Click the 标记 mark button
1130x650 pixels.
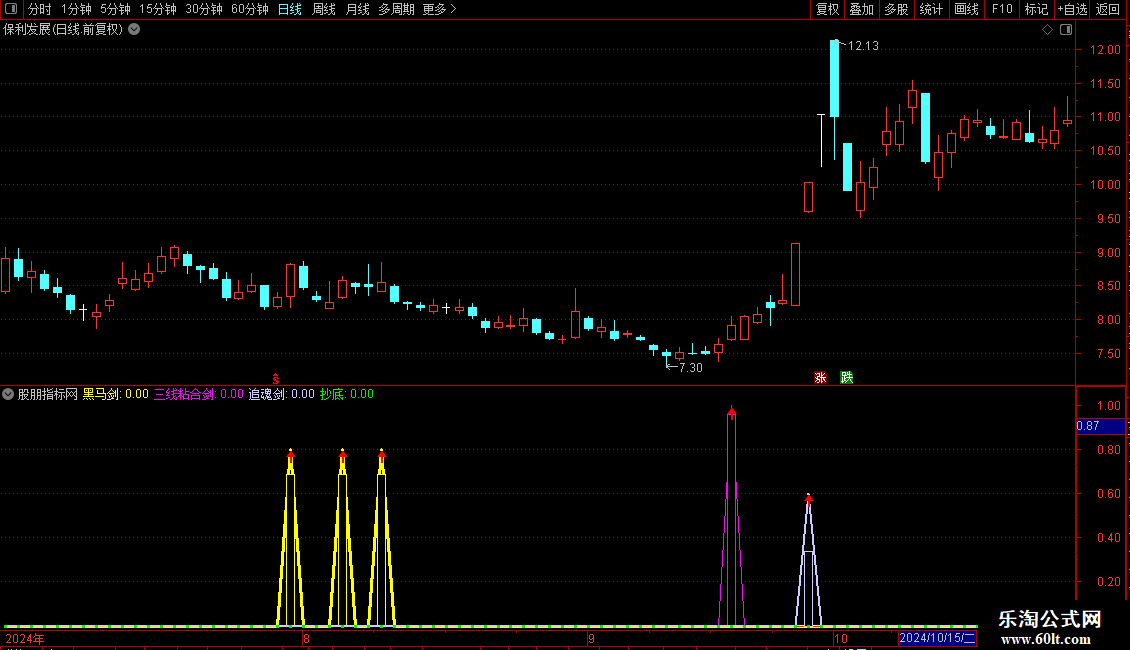(x=1036, y=9)
